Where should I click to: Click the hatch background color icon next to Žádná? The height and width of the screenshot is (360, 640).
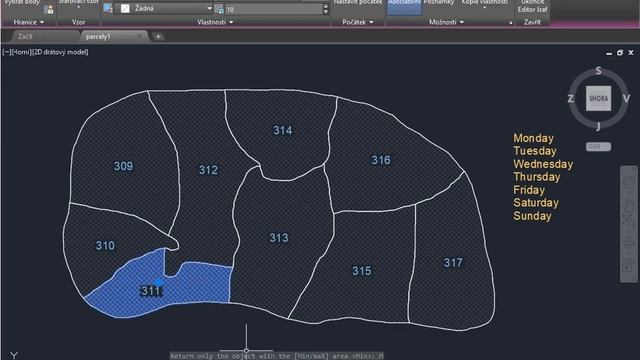click(x=108, y=8)
